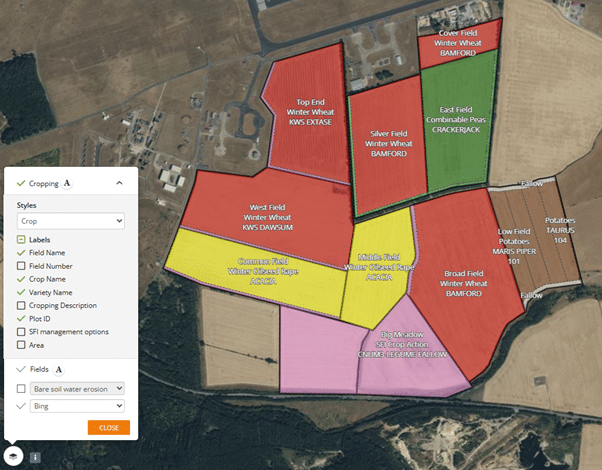The image size is (602, 470).
Task: Toggle the Bing basemap checkmark
Action: coord(21,406)
